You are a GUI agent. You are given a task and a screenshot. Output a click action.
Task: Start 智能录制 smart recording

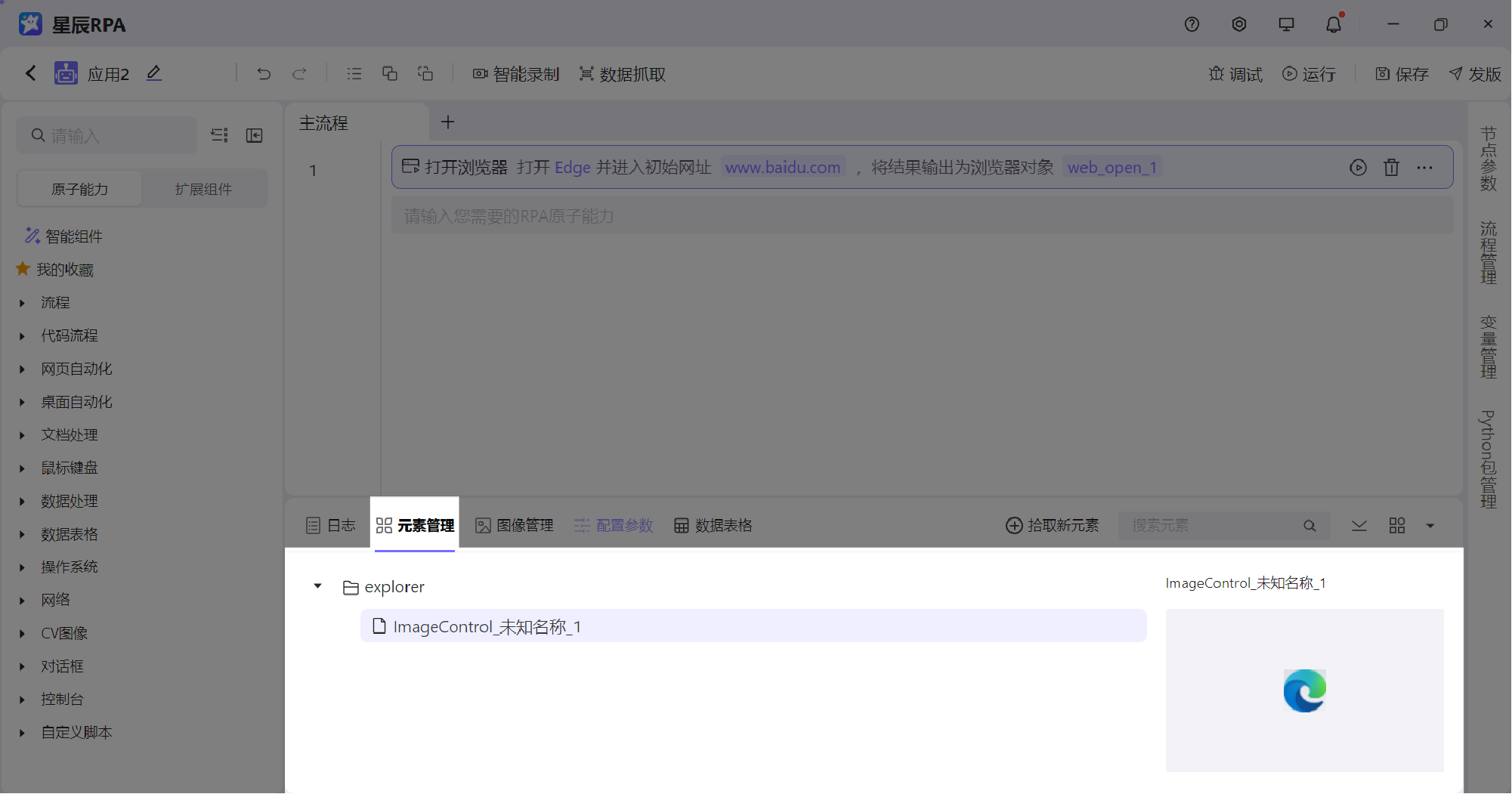[516, 73]
